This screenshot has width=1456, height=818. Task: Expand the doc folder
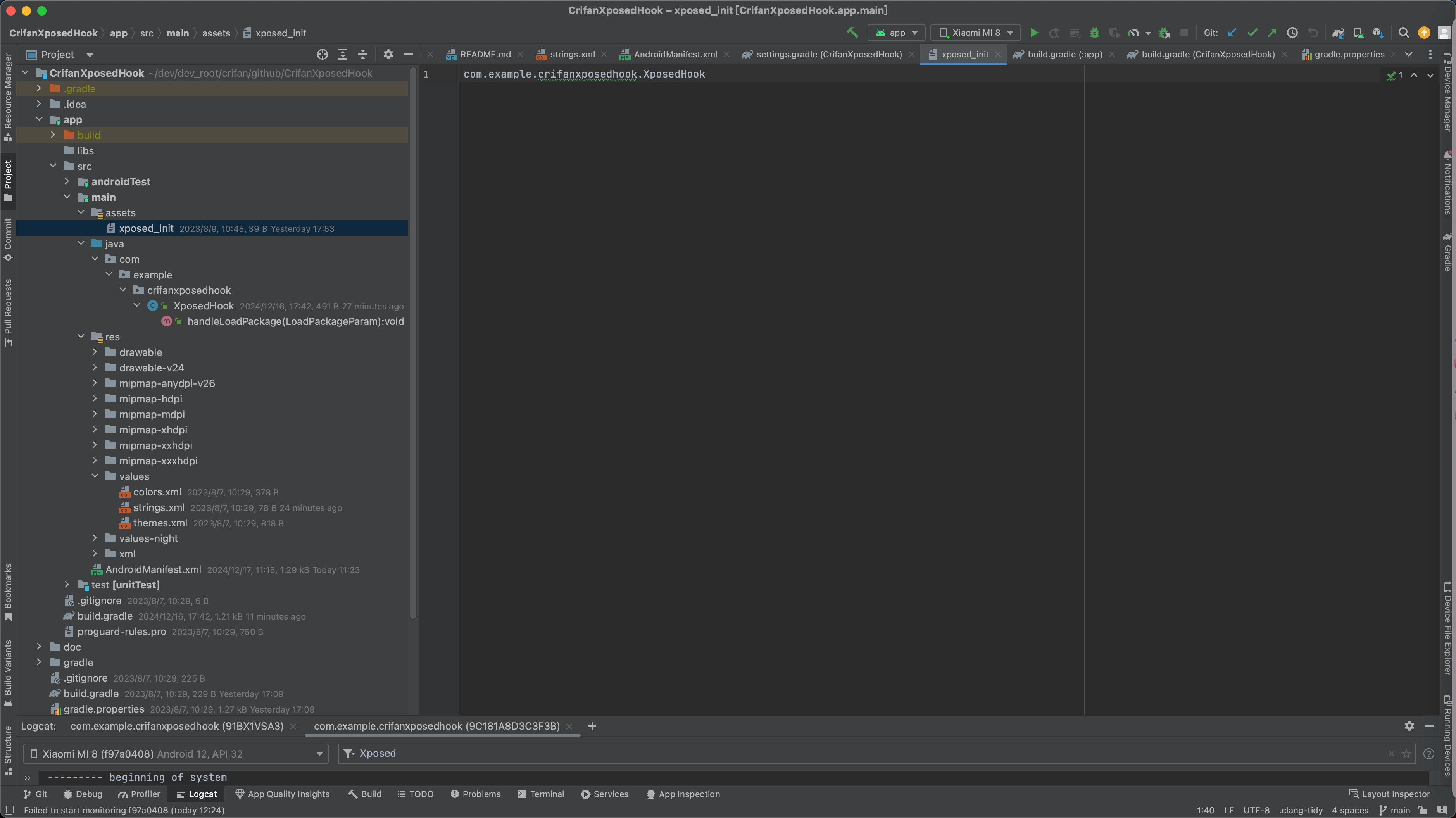[x=39, y=647]
